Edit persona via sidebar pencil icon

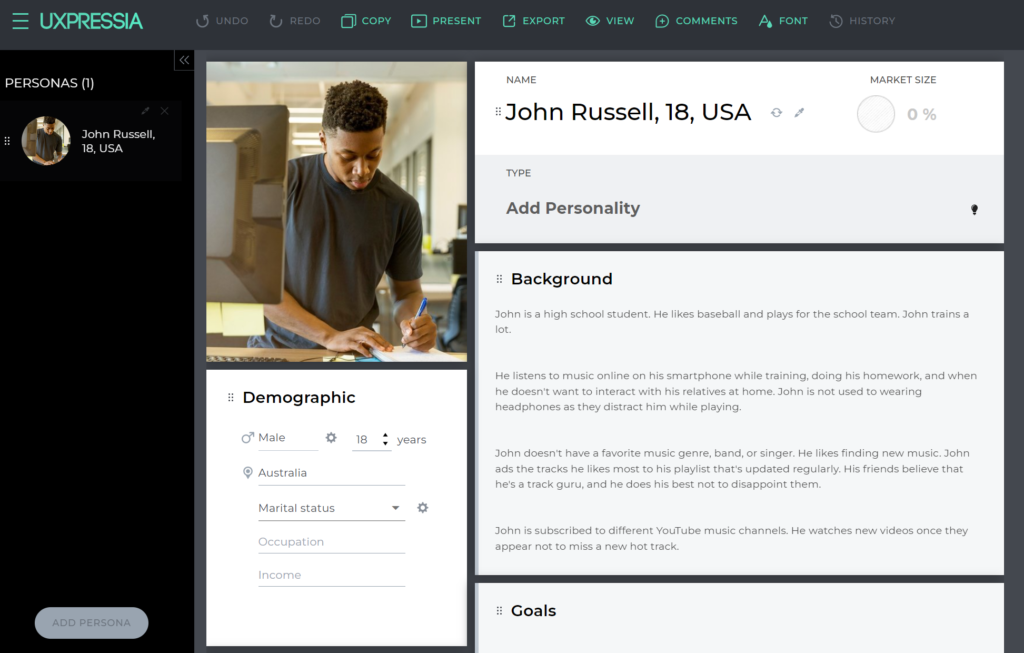pos(146,111)
